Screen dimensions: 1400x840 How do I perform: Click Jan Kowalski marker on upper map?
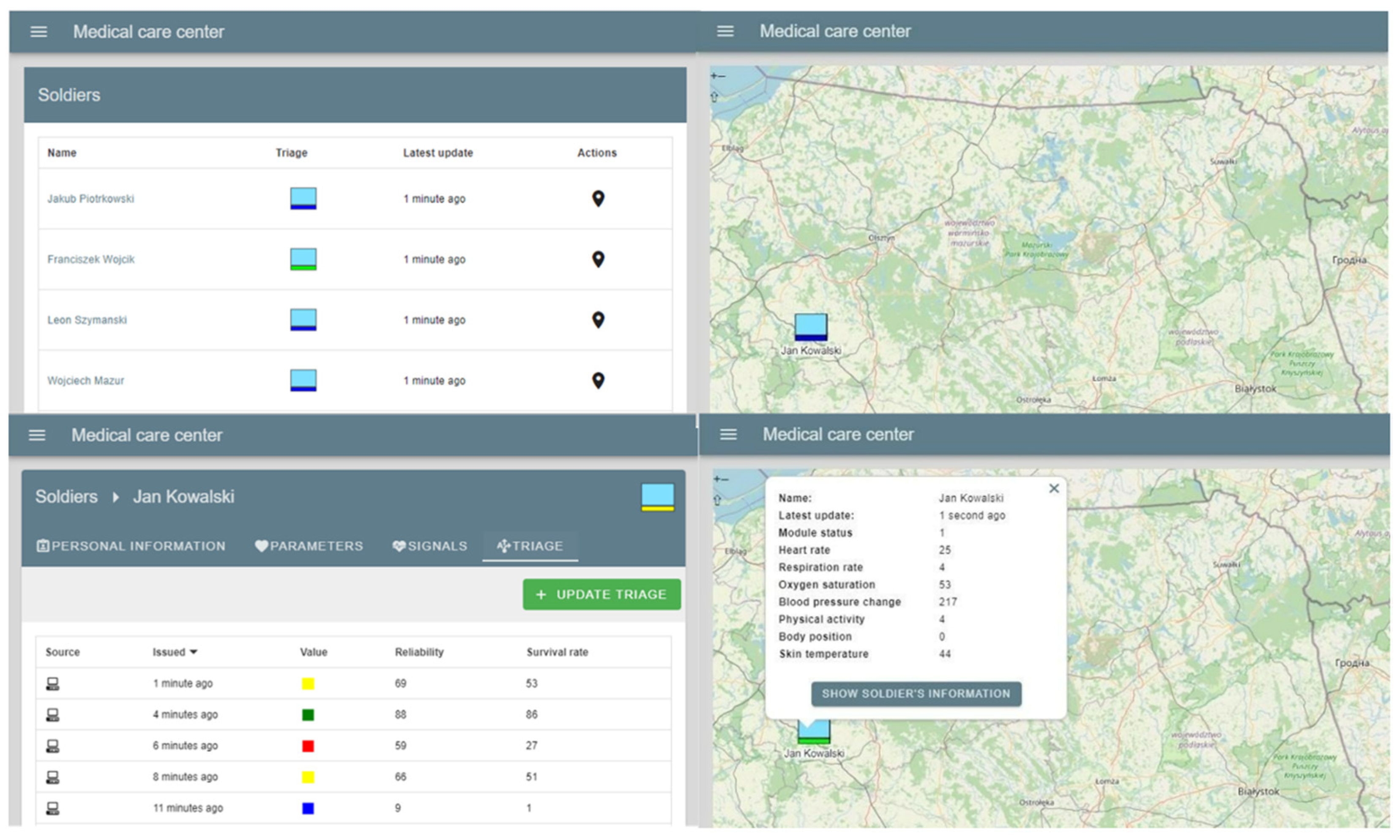(x=810, y=327)
